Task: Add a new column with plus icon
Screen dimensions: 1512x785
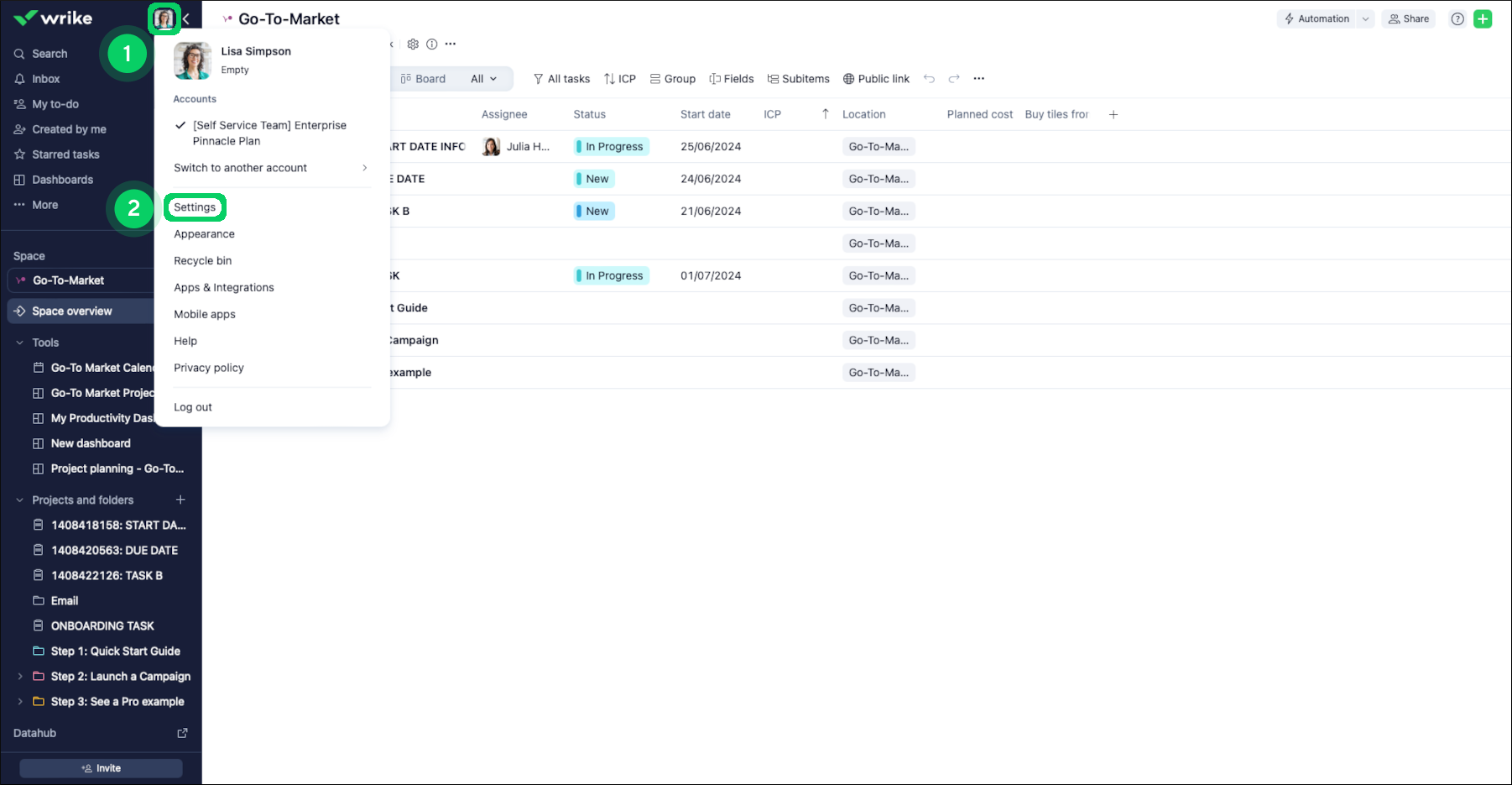Action: [x=1113, y=115]
